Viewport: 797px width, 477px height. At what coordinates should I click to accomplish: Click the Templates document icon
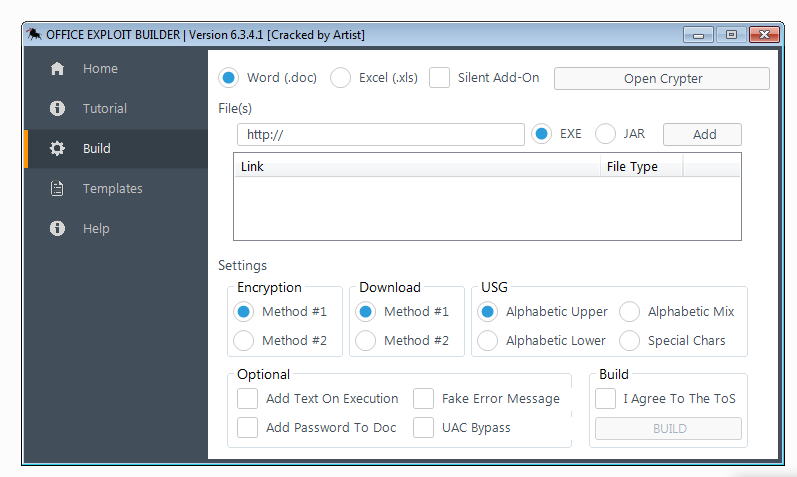(57, 189)
